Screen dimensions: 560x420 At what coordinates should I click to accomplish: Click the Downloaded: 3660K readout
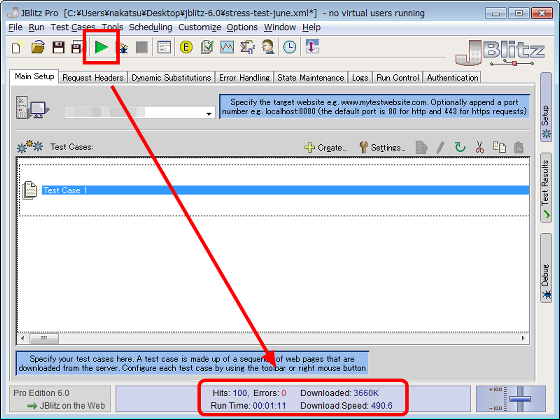click(339, 393)
